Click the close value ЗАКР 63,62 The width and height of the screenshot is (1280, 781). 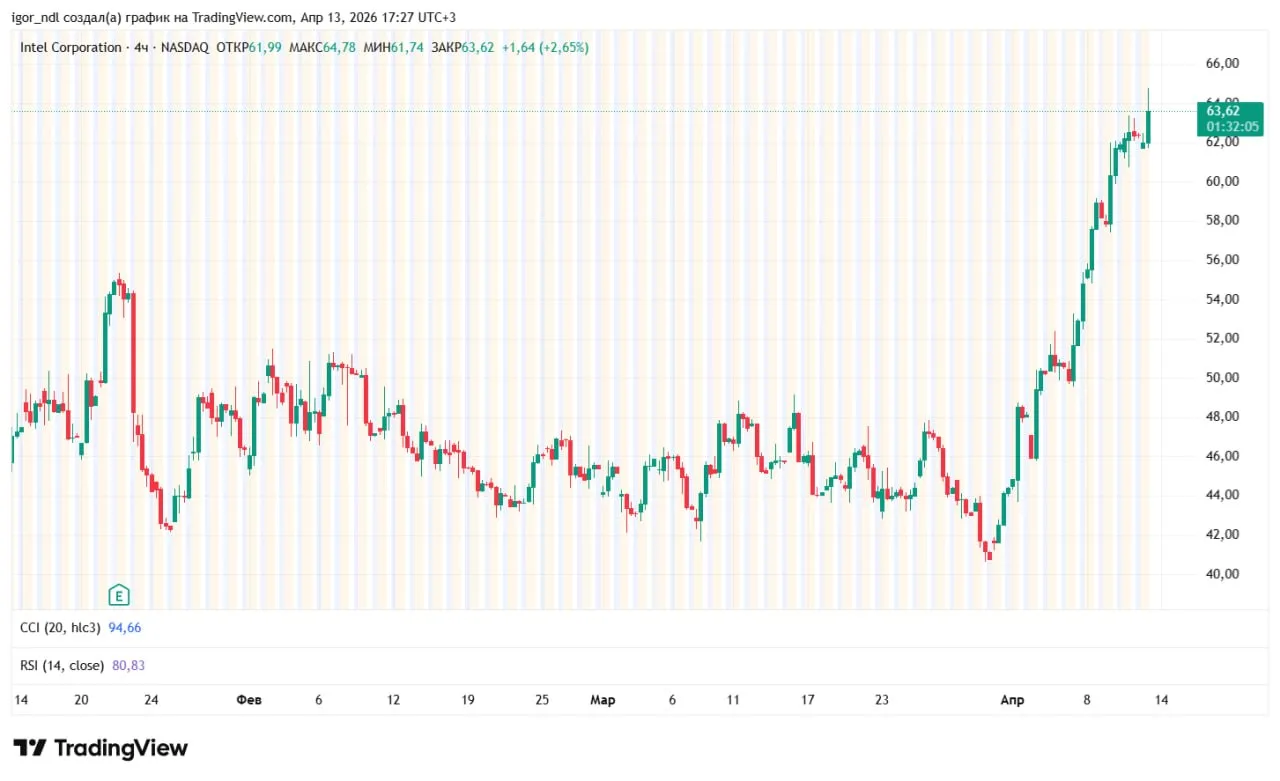pos(463,47)
